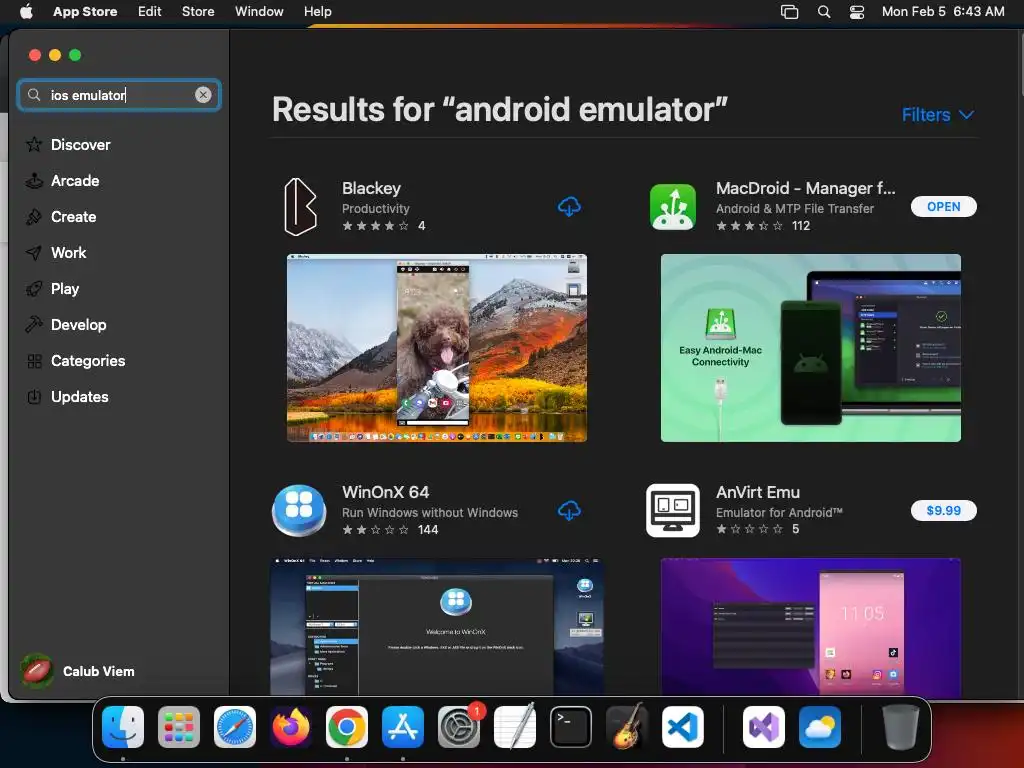Buy AnVirt Emu for $9.99
Image resolution: width=1024 pixels, height=768 pixels.
coord(944,511)
